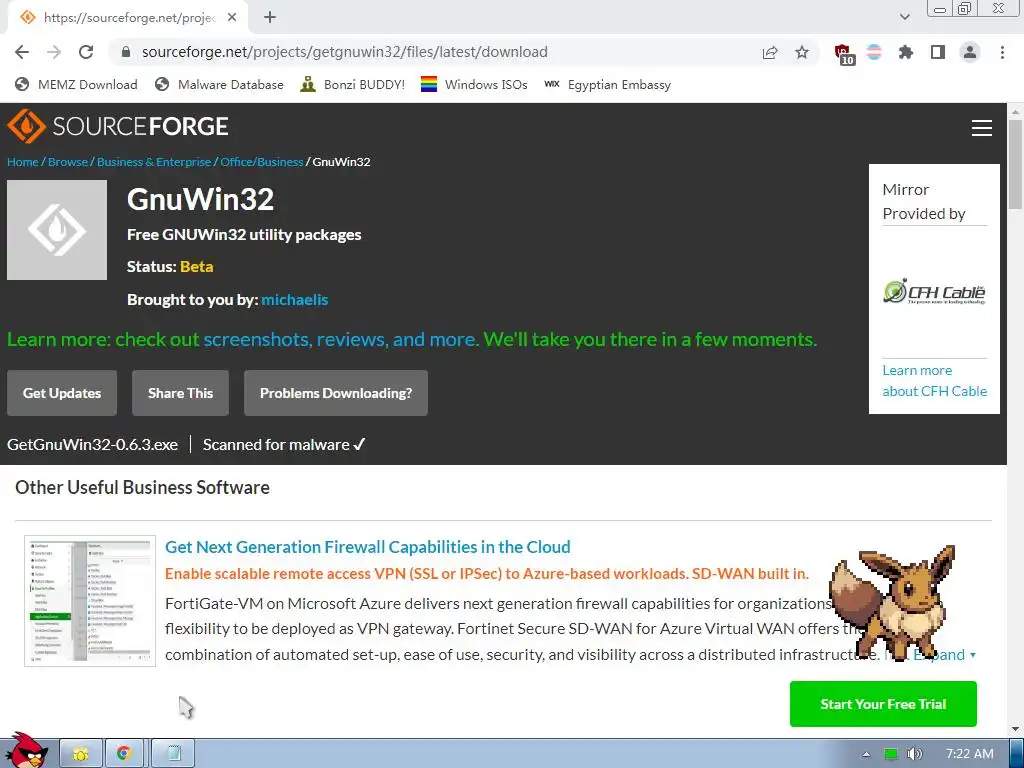Open the notepad taskbar icon
Viewport: 1024px width, 768px height.
[174, 754]
